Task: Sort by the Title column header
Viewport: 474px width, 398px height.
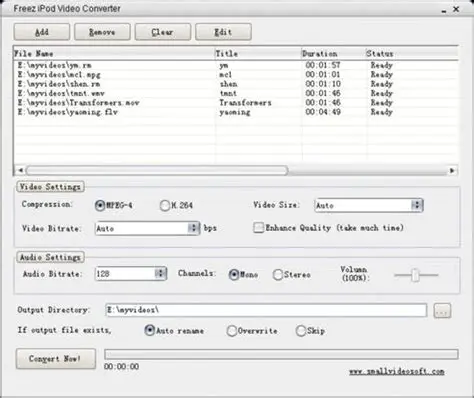Action: click(x=258, y=53)
